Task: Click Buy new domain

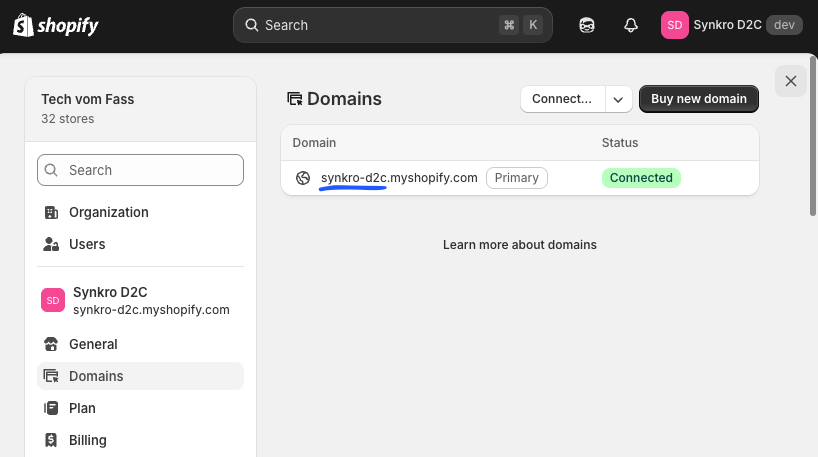Action: click(x=699, y=99)
